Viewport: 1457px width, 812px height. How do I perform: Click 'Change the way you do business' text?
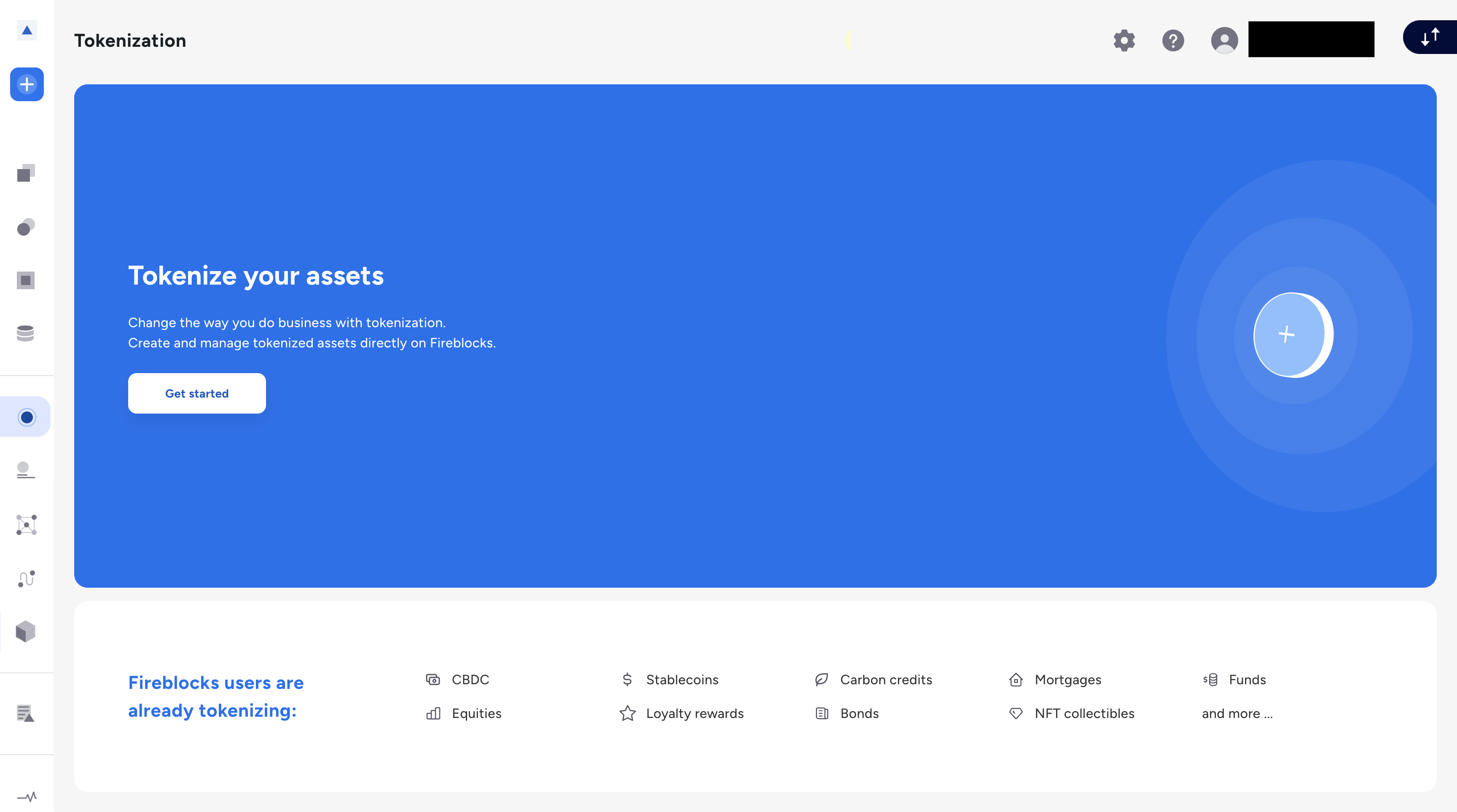point(287,322)
